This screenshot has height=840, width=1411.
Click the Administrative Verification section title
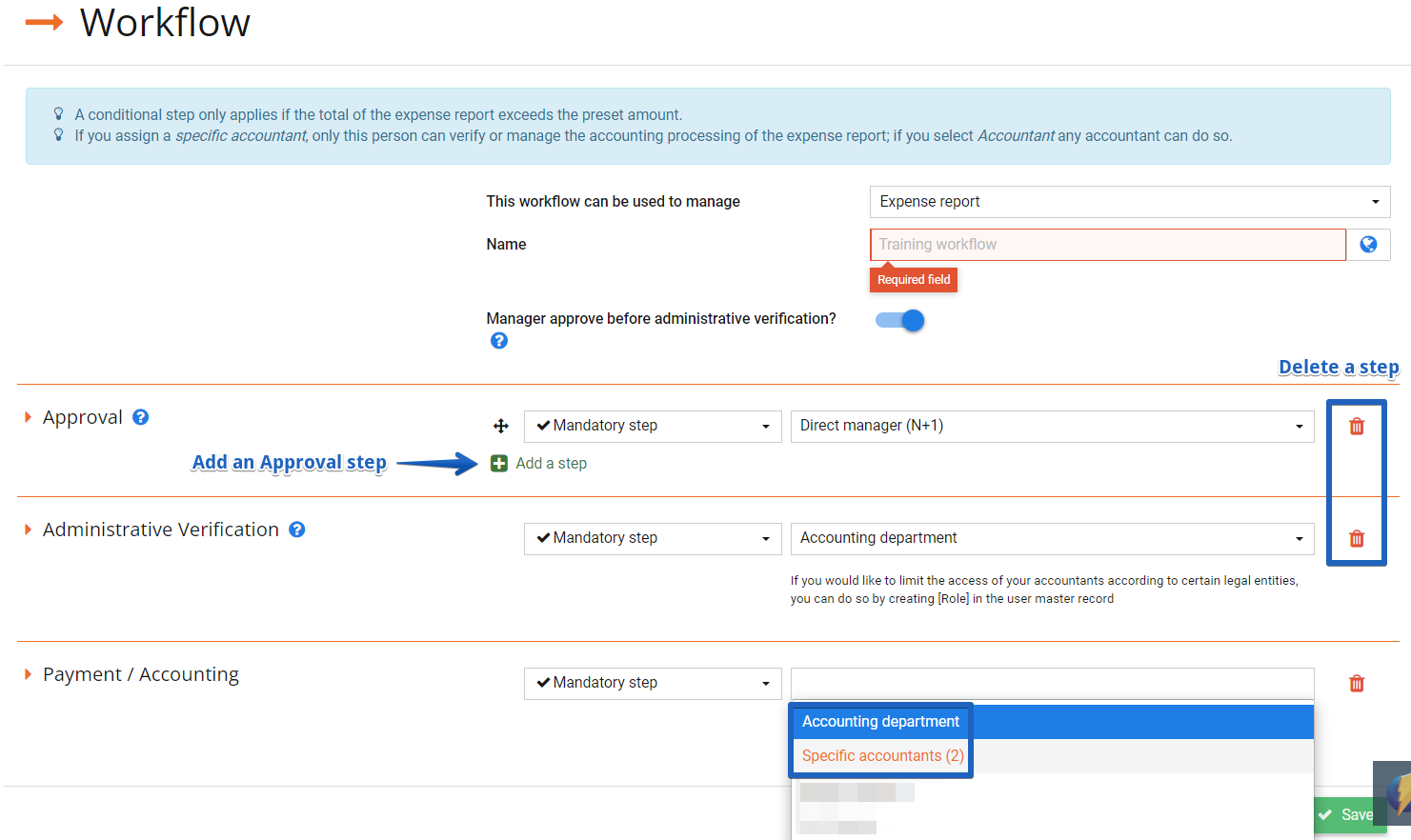pos(161,530)
